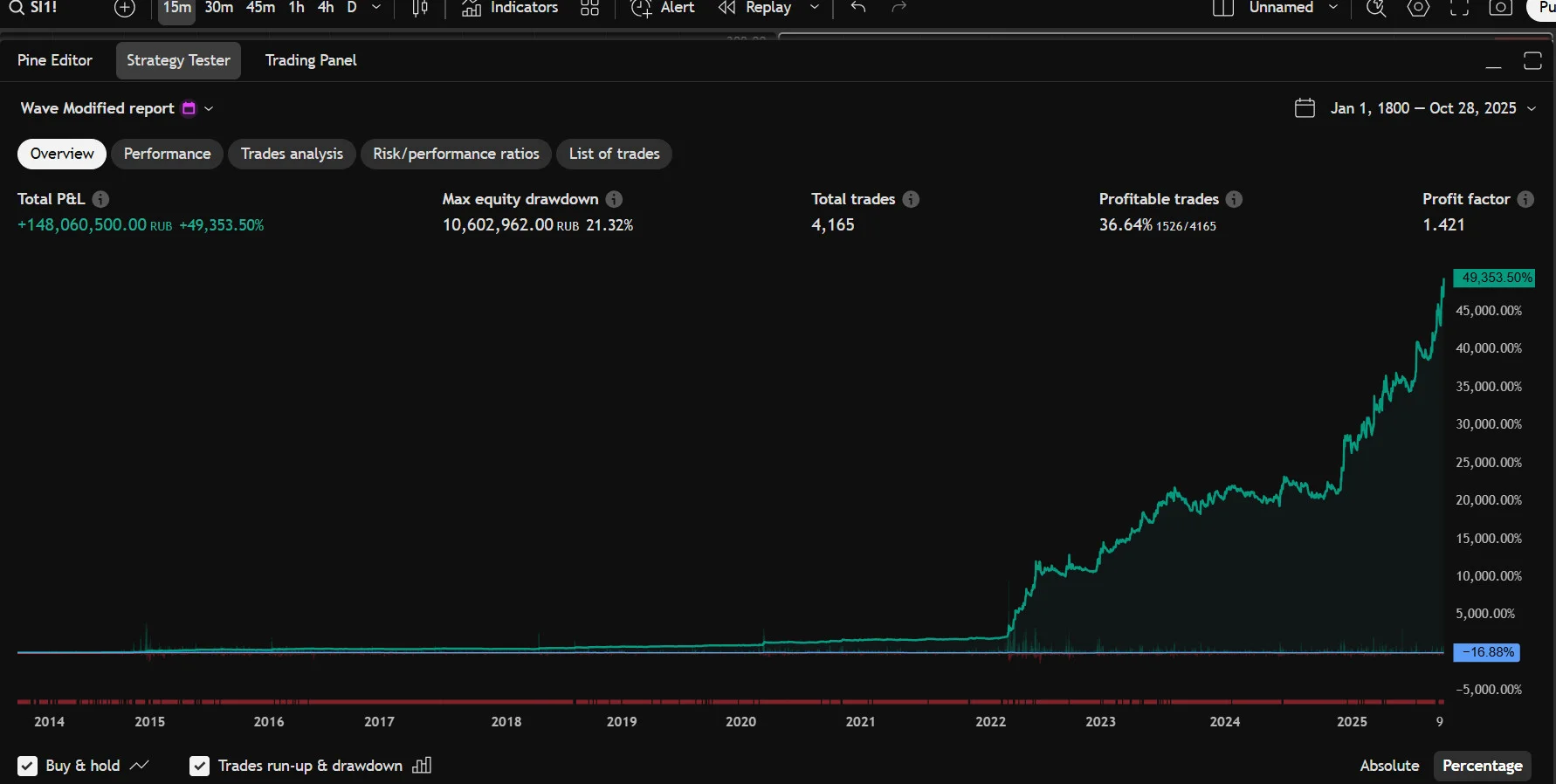Screen dimensions: 1556x784
Task: Open the date range calendar icon
Action: [x=1305, y=108]
